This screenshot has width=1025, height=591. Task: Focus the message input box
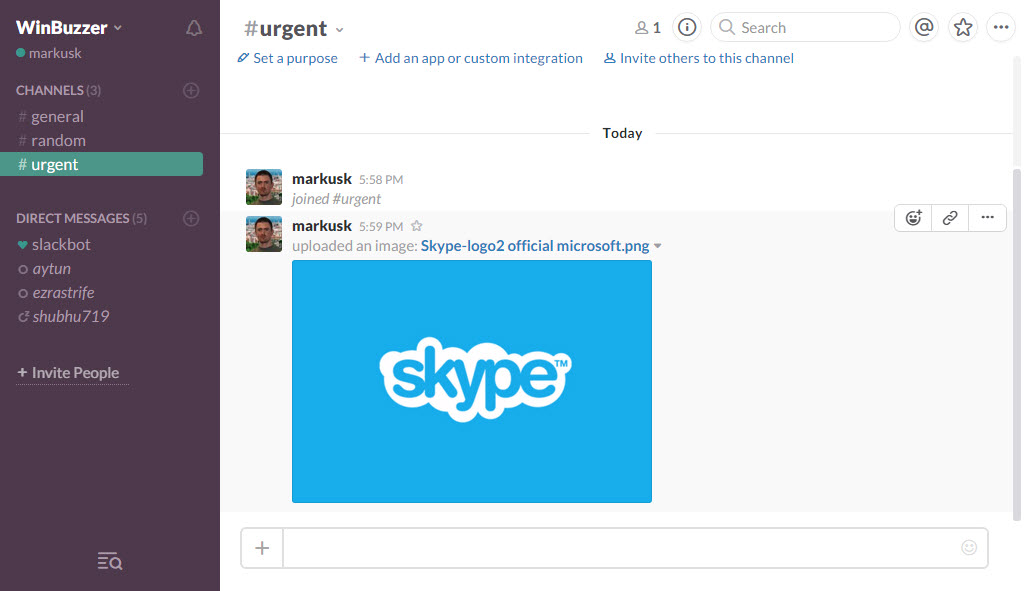tap(634, 548)
